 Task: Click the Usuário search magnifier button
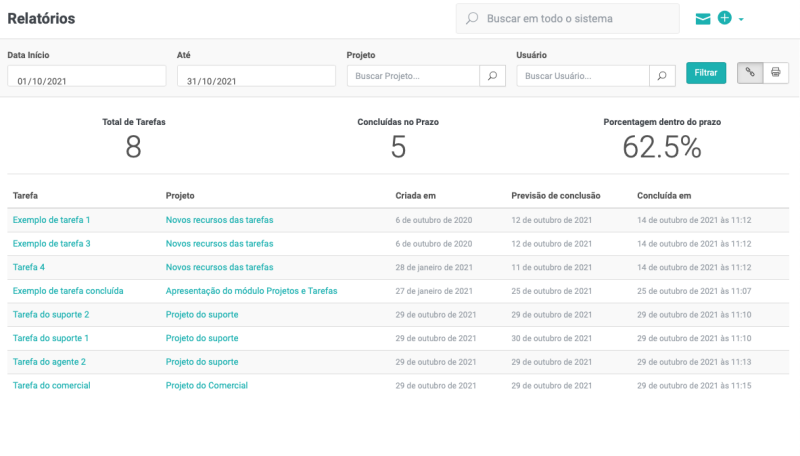click(x=662, y=76)
